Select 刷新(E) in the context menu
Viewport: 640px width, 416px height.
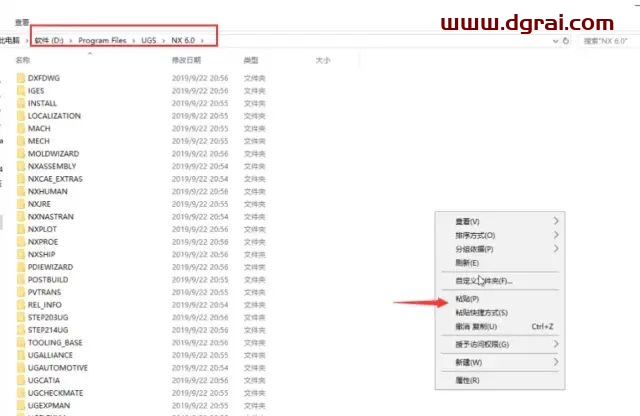[x=467, y=263]
